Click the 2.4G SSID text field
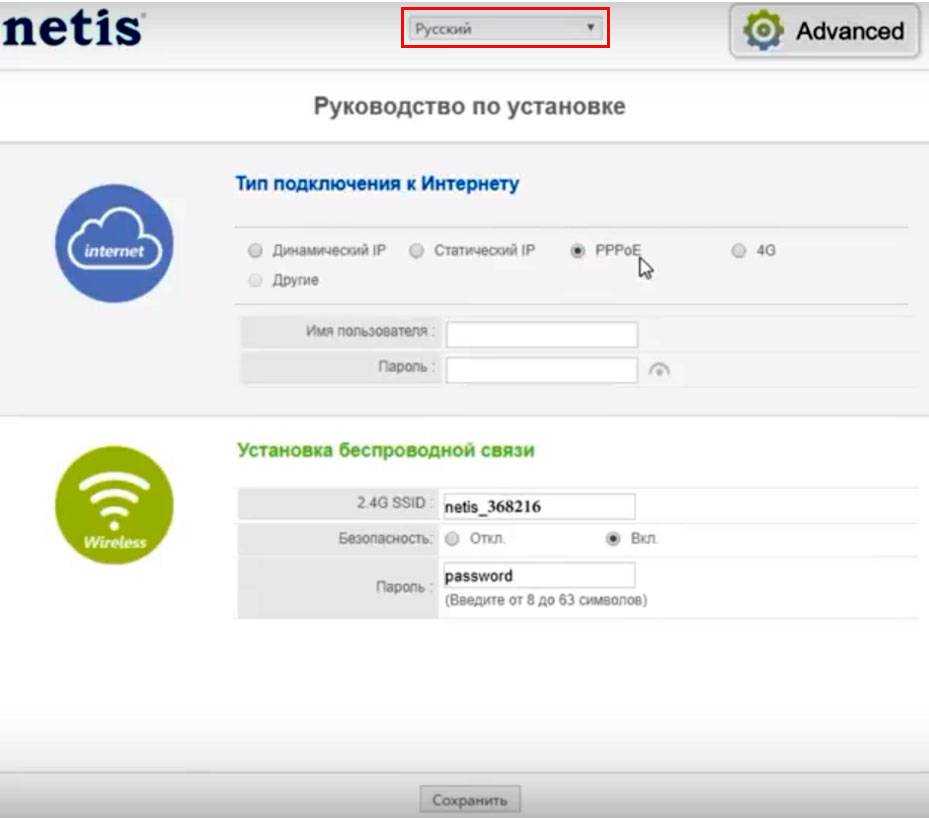This screenshot has height=818, width=929. click(537, 507)
